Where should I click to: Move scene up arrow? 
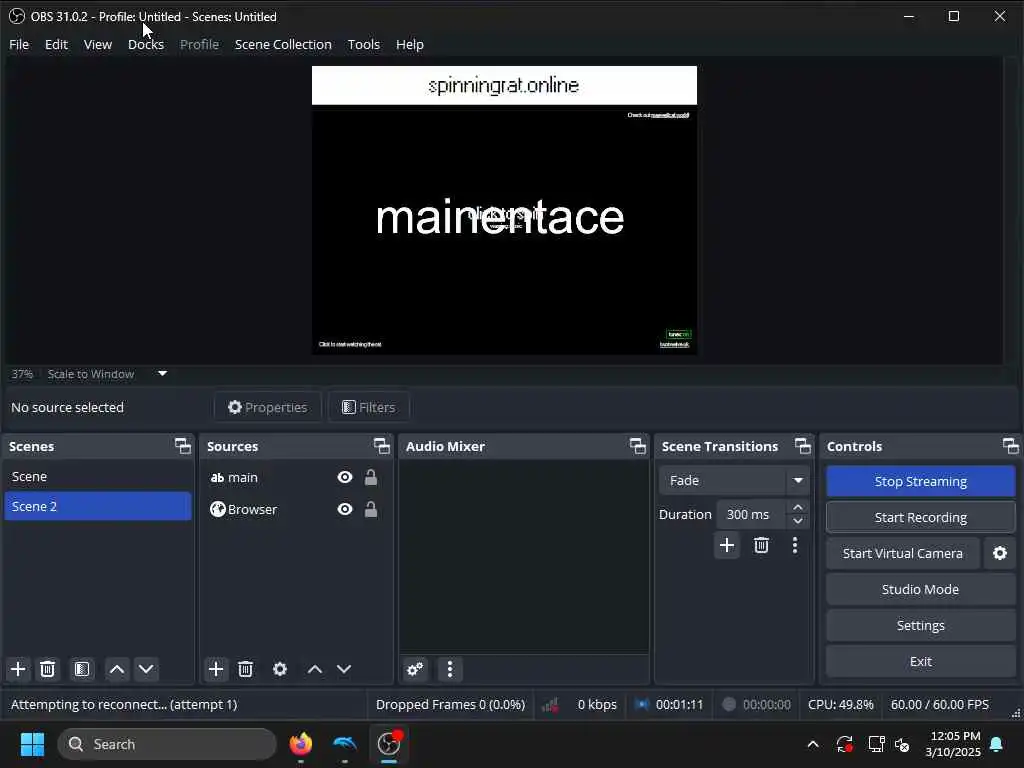(x=117, y=669)
